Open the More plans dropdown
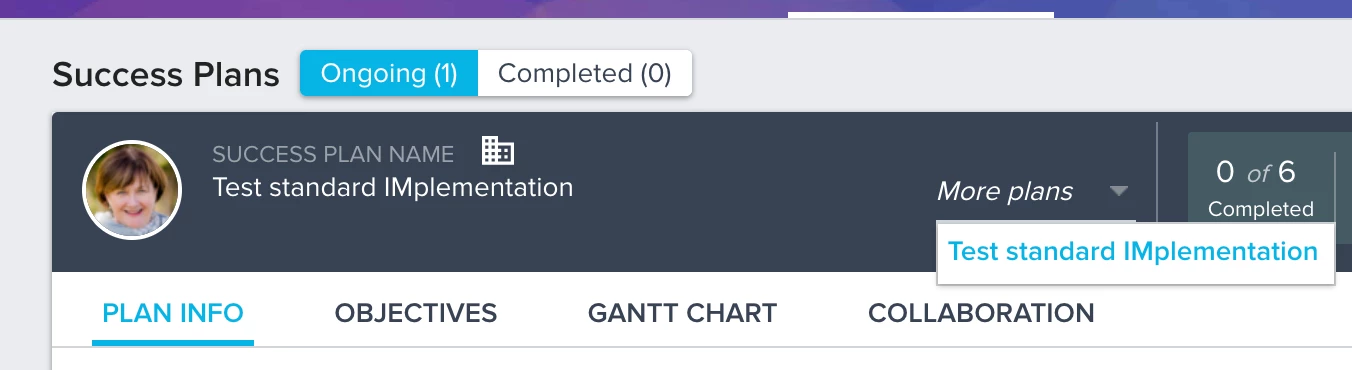The height and width of the screenshot is (370, 1352). (1034, 191)
